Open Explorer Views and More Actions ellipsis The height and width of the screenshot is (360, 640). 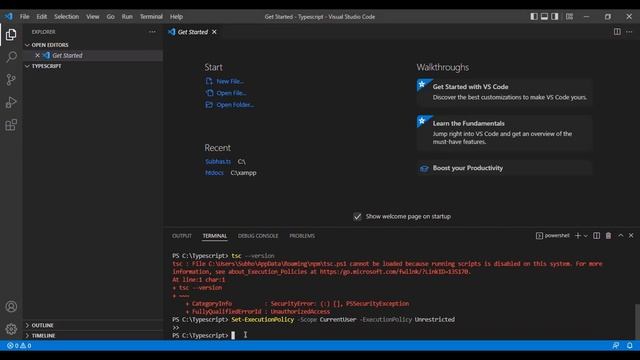(152, 32)
